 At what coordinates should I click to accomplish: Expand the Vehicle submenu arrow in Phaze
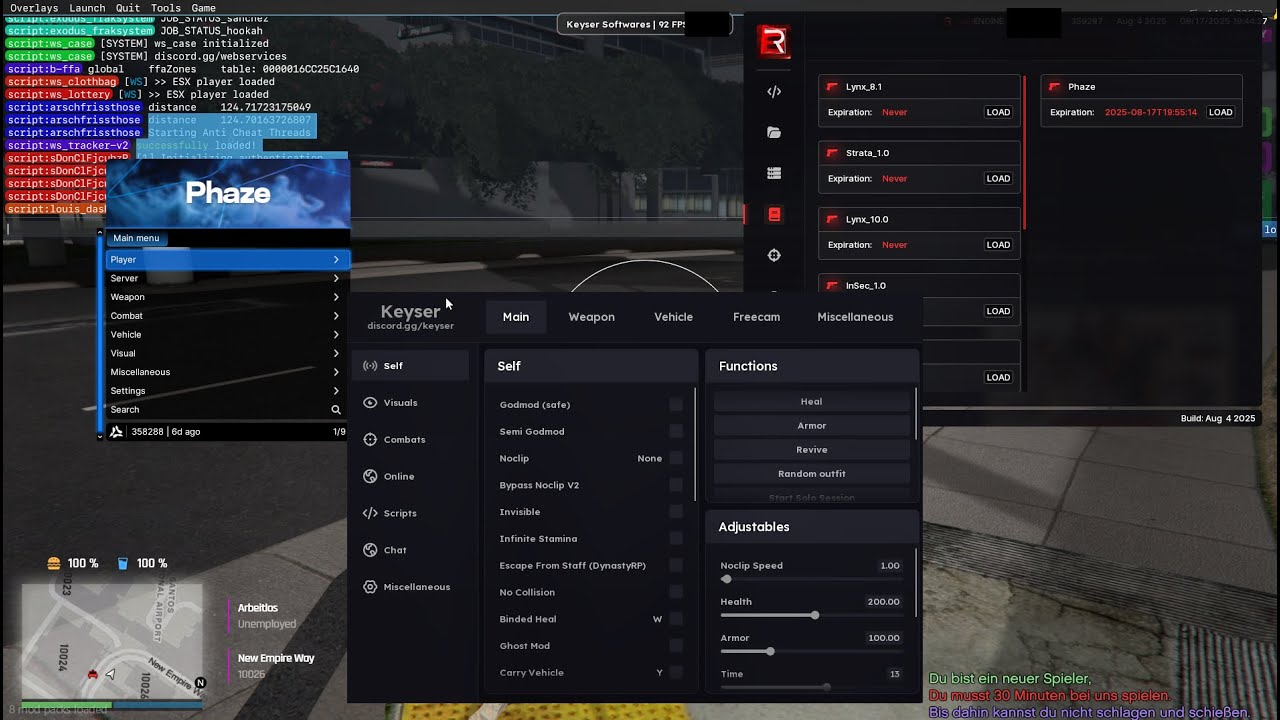336,335
